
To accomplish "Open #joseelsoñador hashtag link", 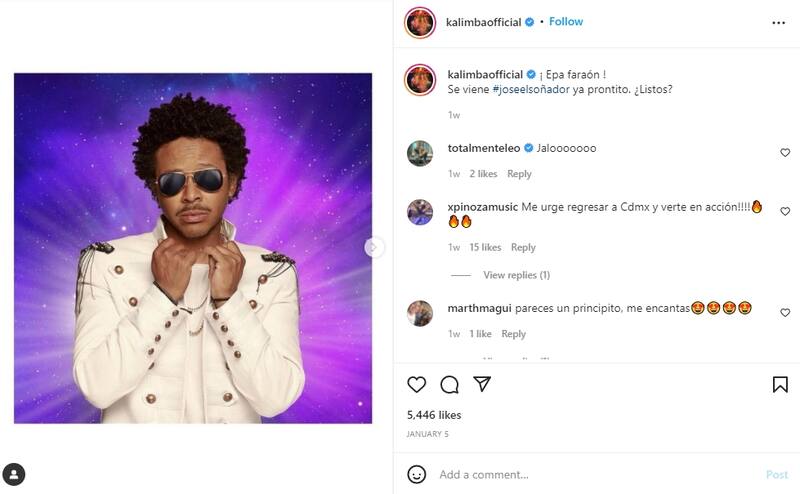I will tap(531, 89).
